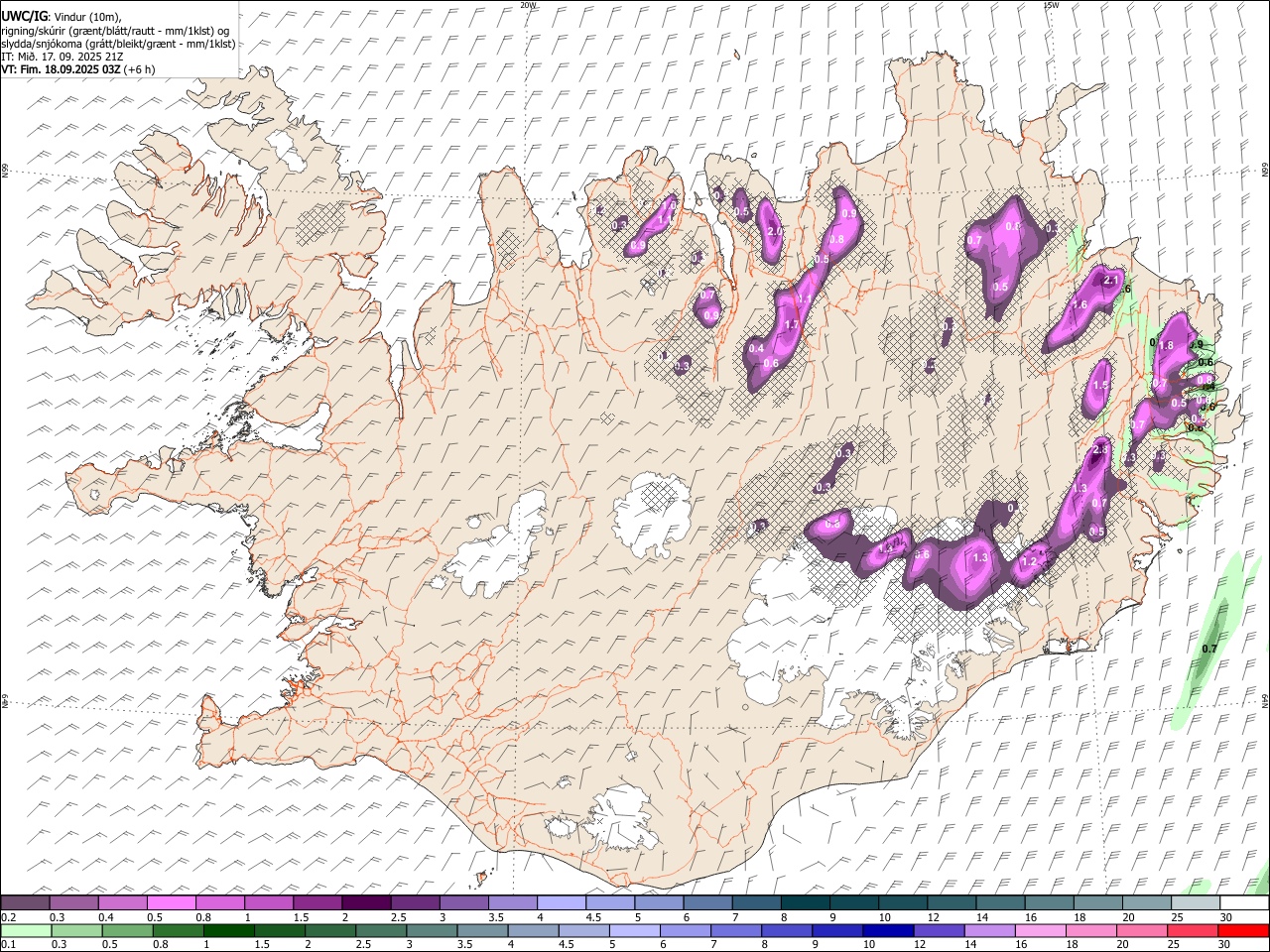Click the 2.8 precipitation value on the map
1270x952 pixels.
pyautogui.click(x=1099, y=450)
